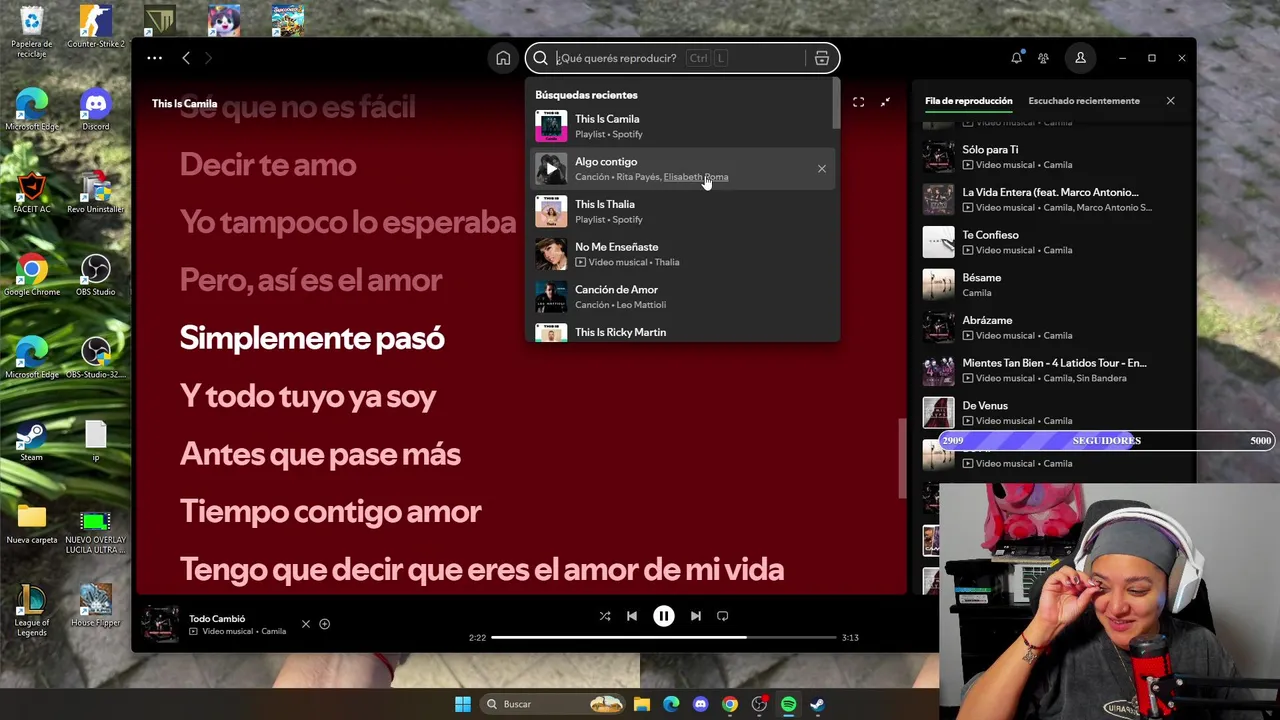Open Google Chrome desktop shortcut
The height and width of the screenshot is (720, 1280).
[x=32, y=275]
